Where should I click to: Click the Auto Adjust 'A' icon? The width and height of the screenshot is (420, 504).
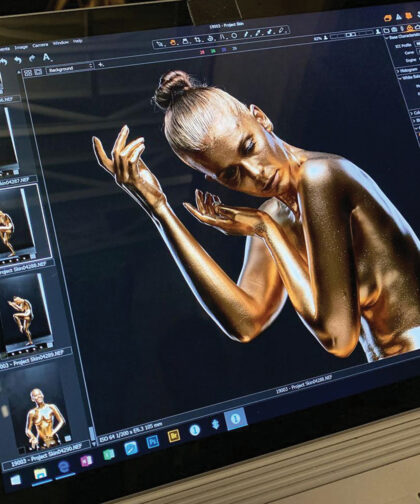coord(47,57)
